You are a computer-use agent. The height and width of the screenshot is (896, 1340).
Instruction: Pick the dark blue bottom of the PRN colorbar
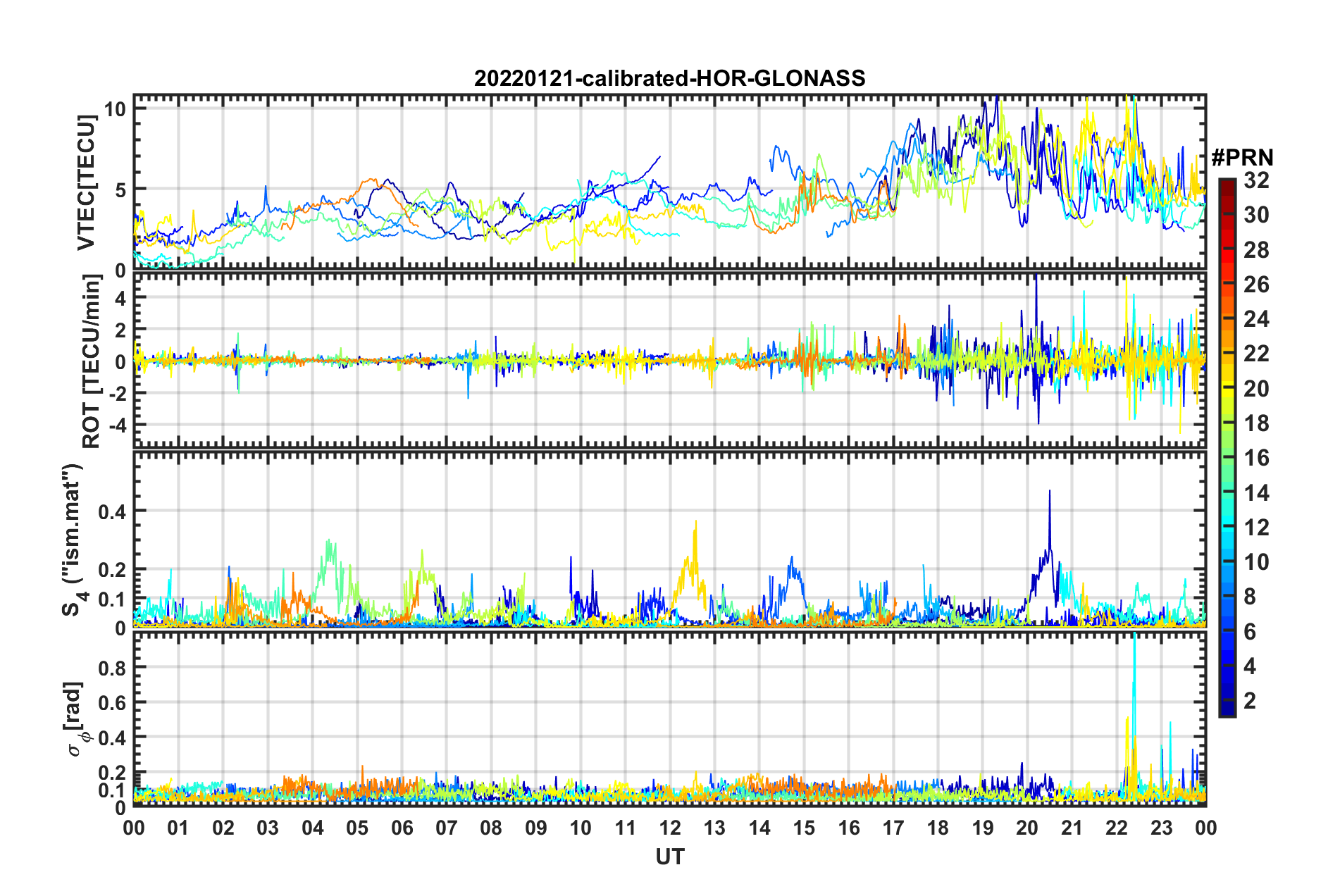(1227, 709)
